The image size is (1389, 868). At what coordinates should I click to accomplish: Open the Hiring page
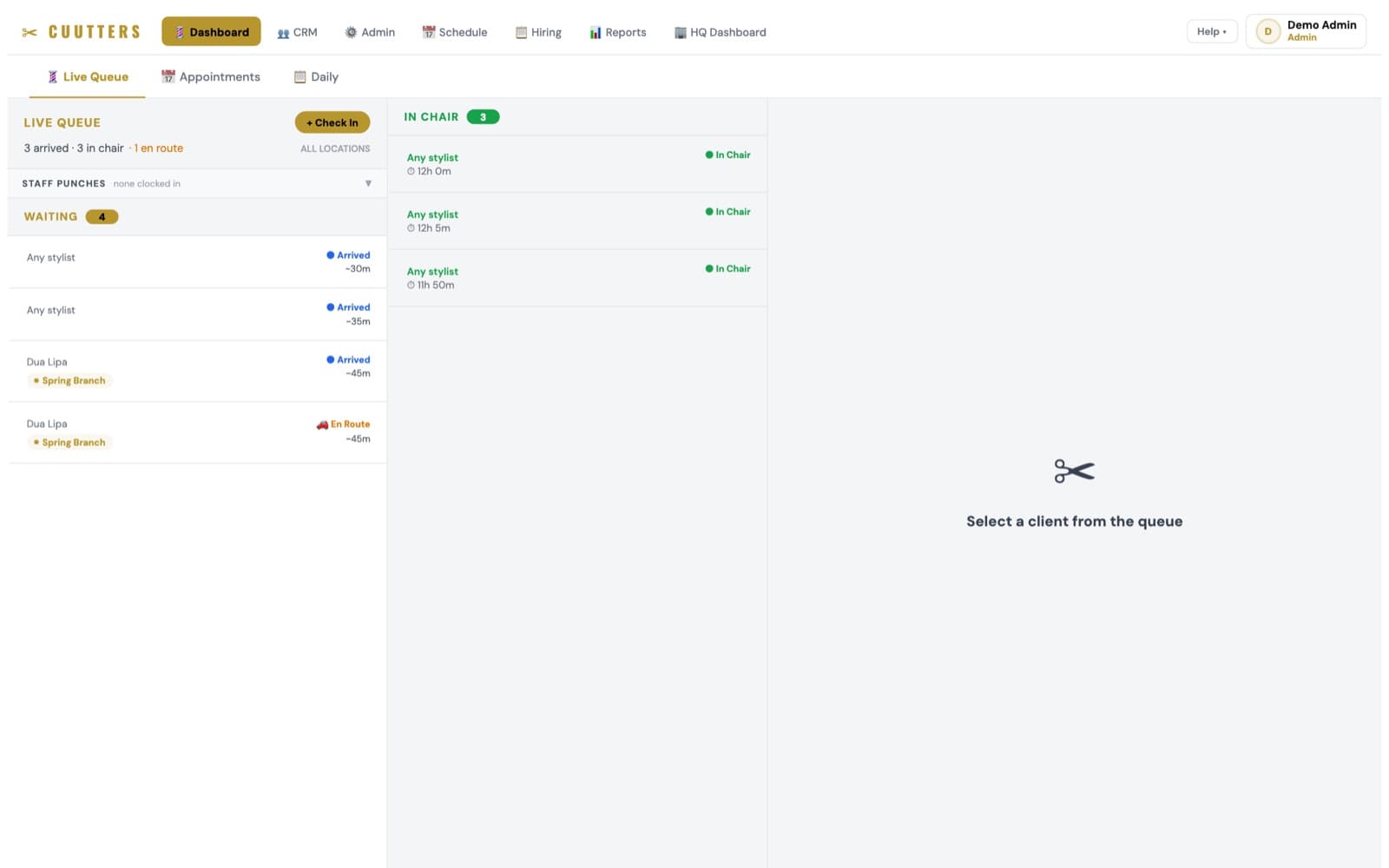(538, 32)
